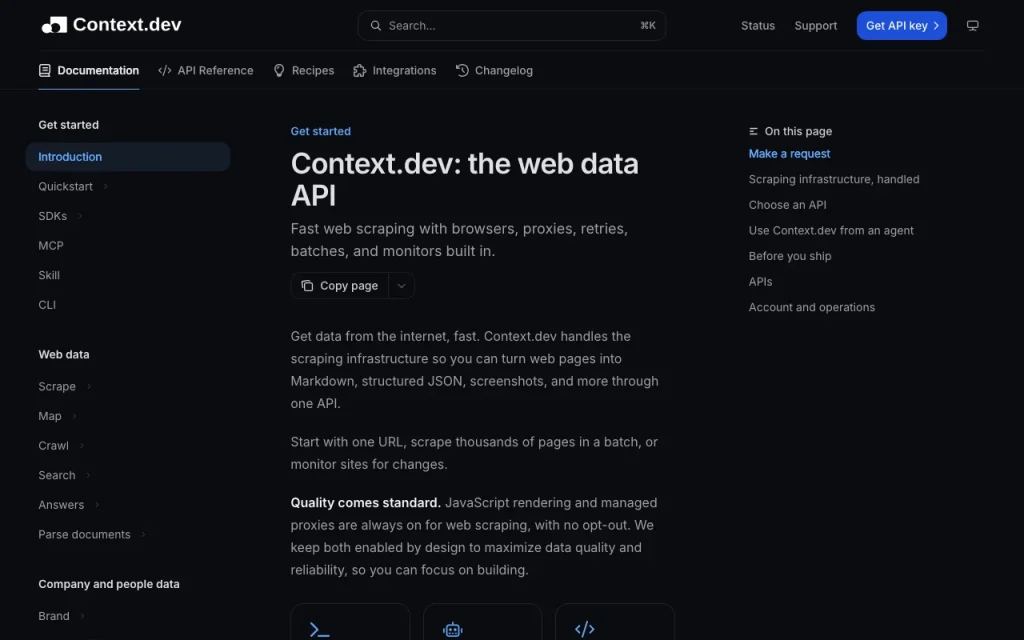The height and width of the screenshot is (640, 1024).
Task: Jump to Before you ship section
Action: pos(790,256)
